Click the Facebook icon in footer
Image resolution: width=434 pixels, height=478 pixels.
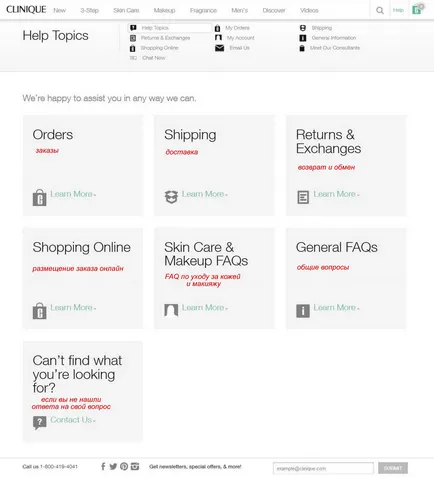click(103, 466)
